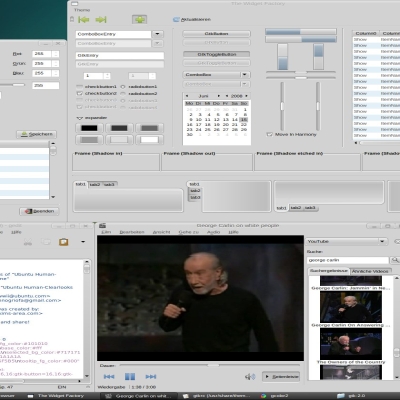Open The Owners of the Country thumbnail
Image resolution: width=400 pixels, height=400 pixels.
pos(351,344)
